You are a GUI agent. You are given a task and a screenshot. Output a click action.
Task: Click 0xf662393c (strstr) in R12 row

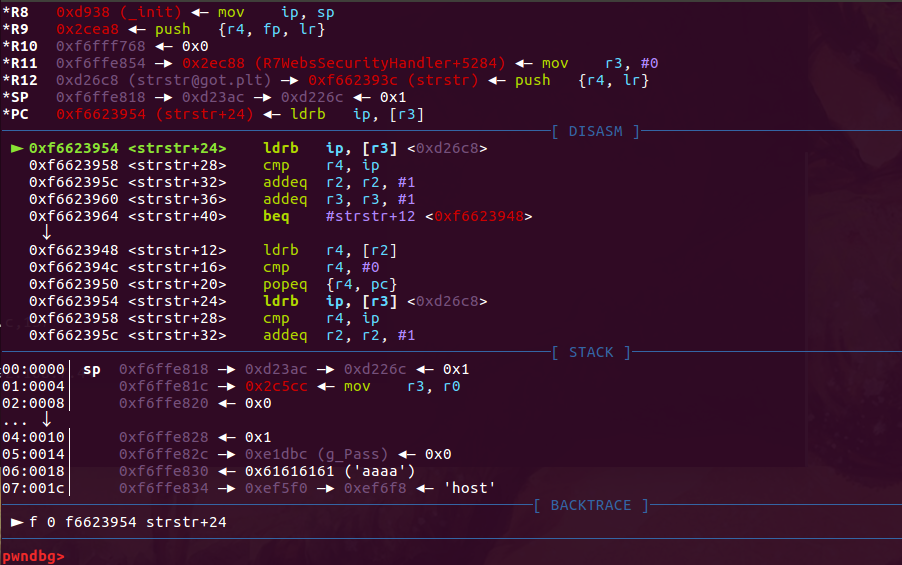[x=393, y=80]
